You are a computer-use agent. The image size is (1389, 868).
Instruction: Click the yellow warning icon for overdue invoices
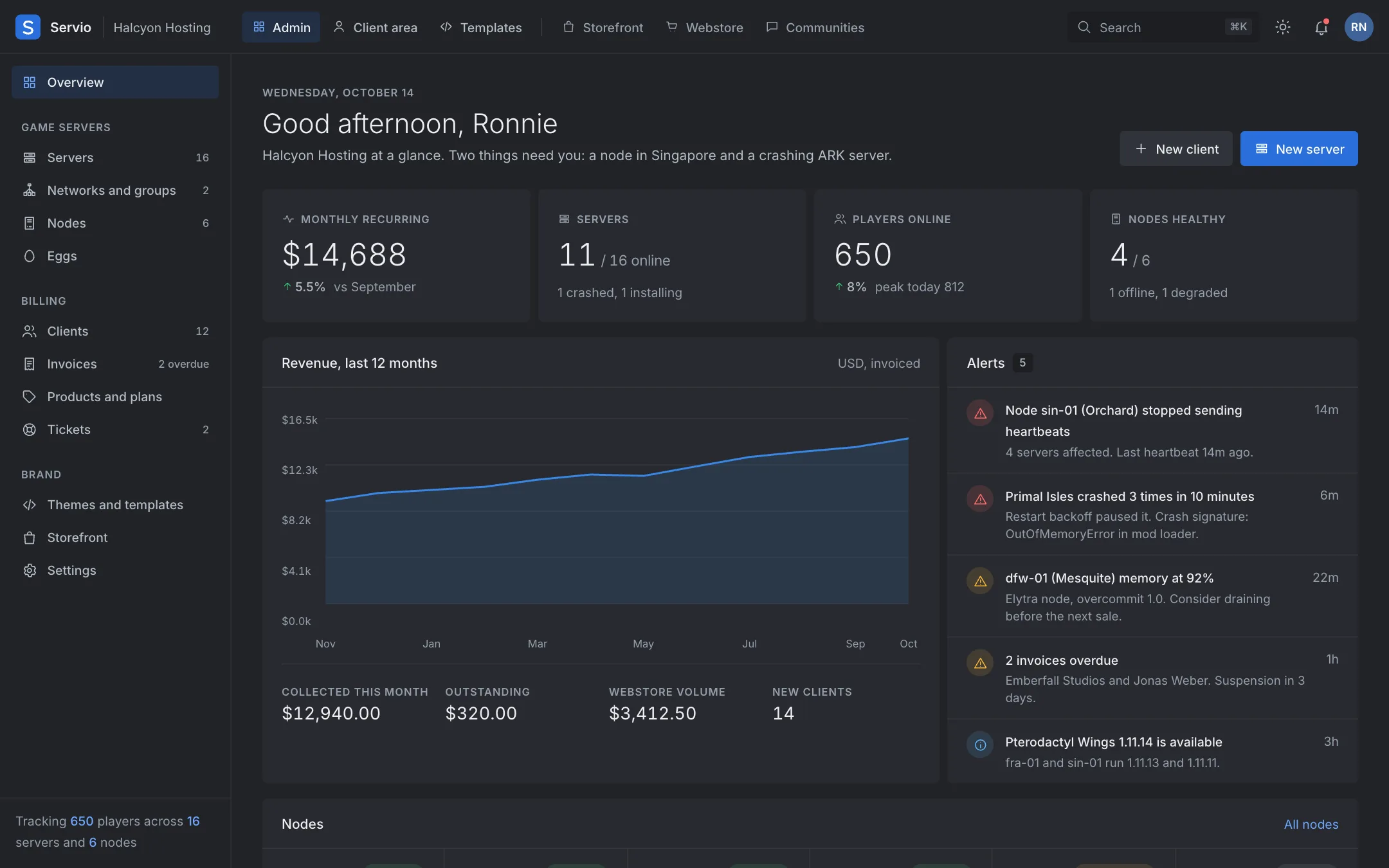(x=980, y=662)
